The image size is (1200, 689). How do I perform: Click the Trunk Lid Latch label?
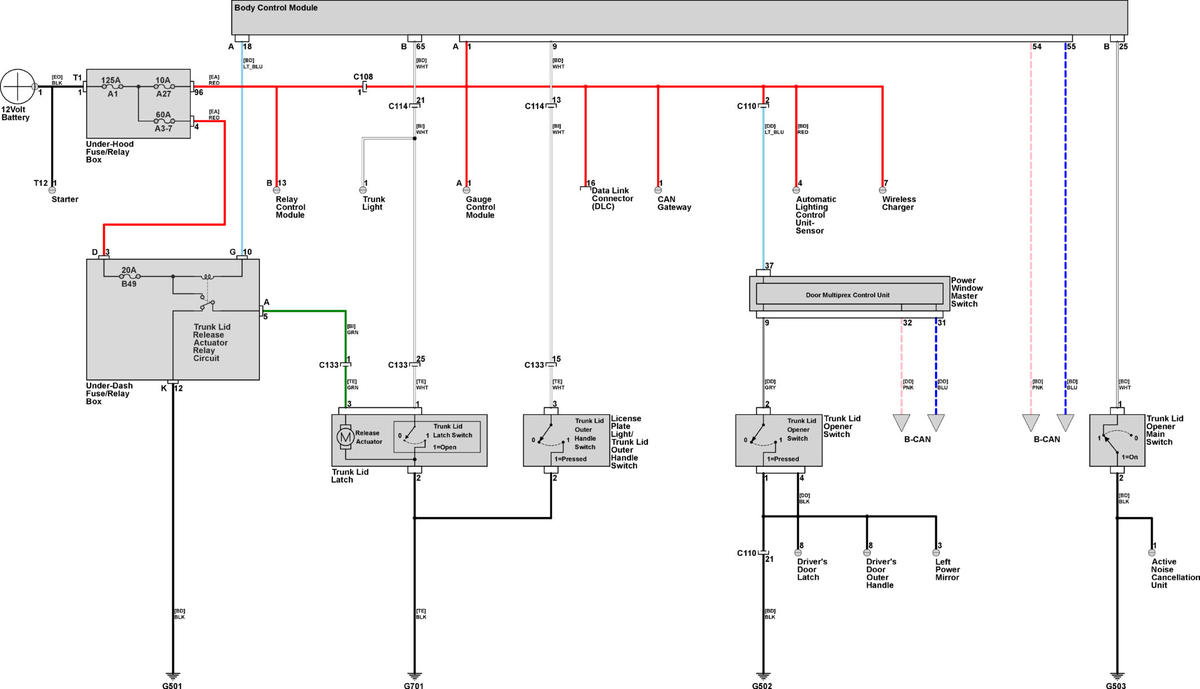tap(348, 474)
